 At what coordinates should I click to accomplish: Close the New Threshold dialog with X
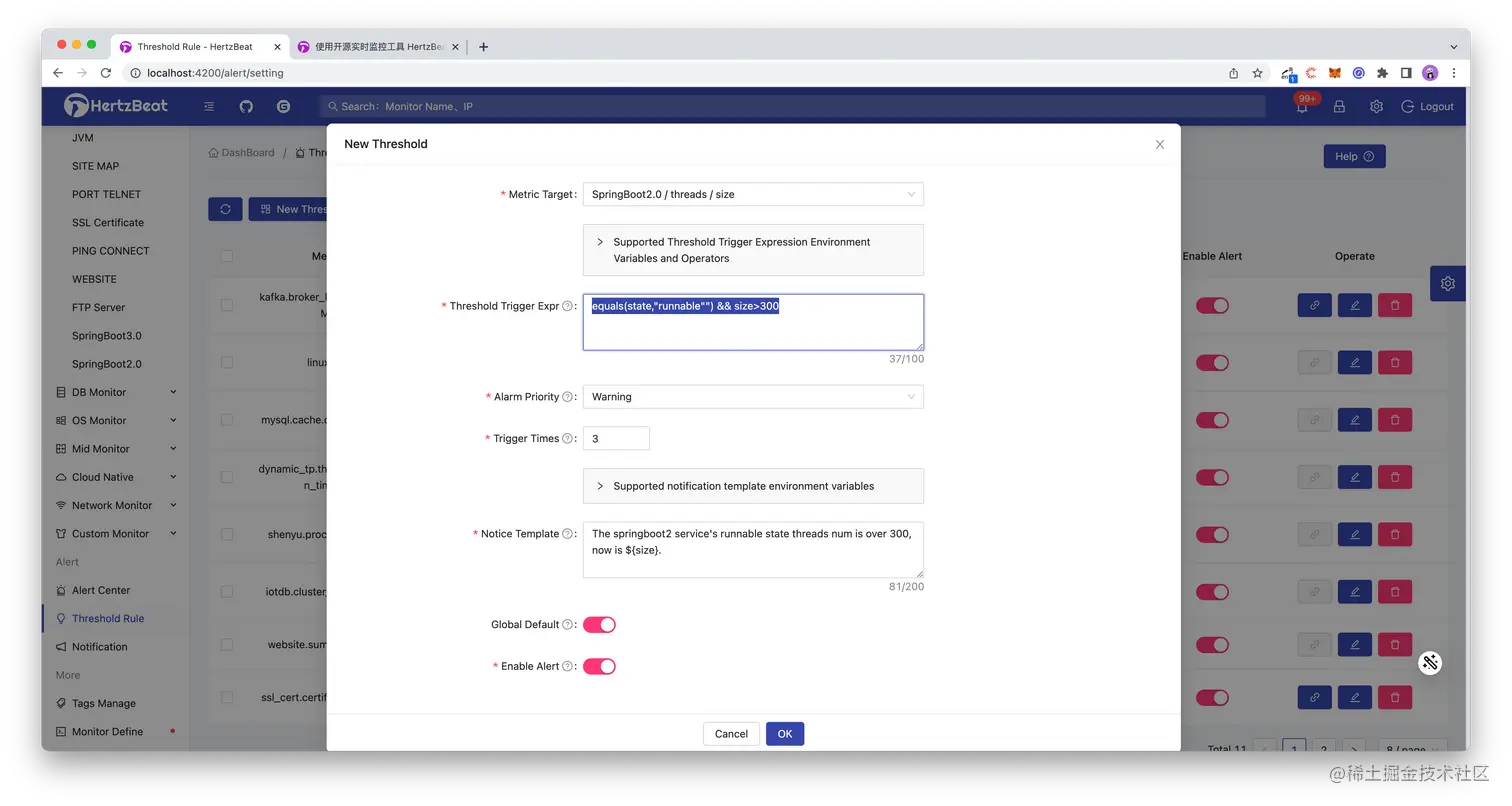[1160, 144]
